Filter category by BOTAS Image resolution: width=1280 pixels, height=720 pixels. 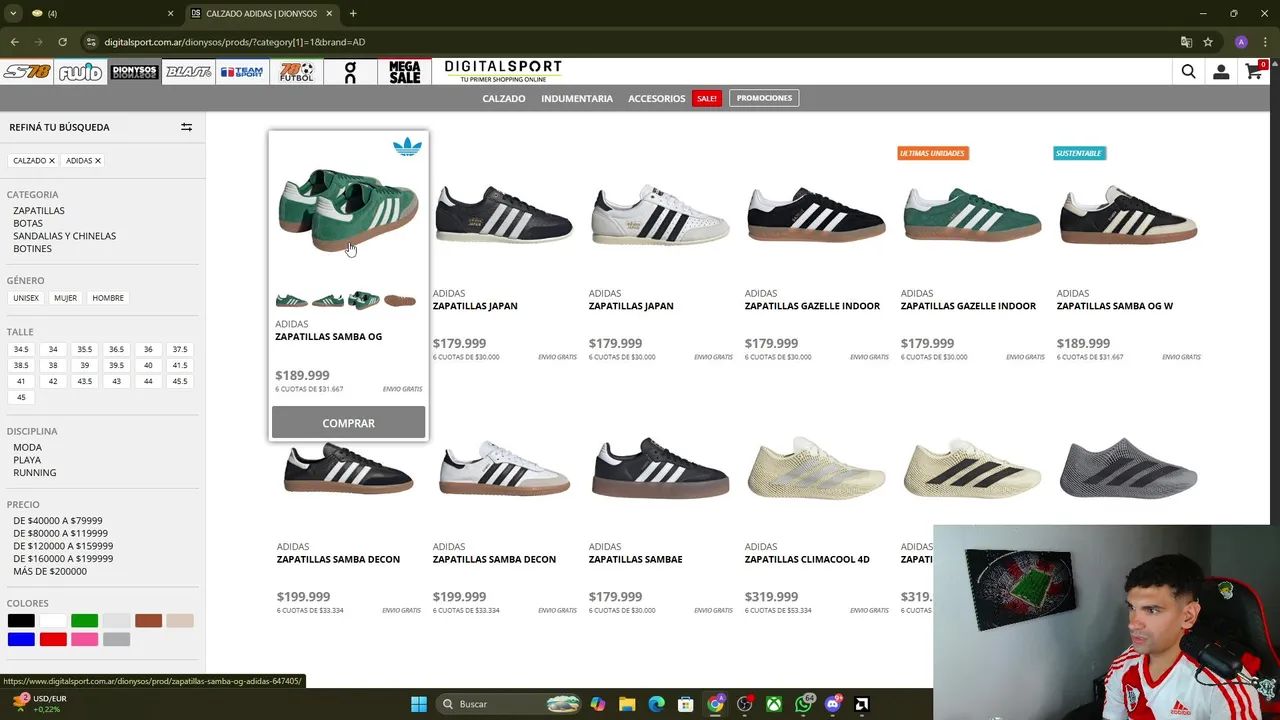coord(28,223)
